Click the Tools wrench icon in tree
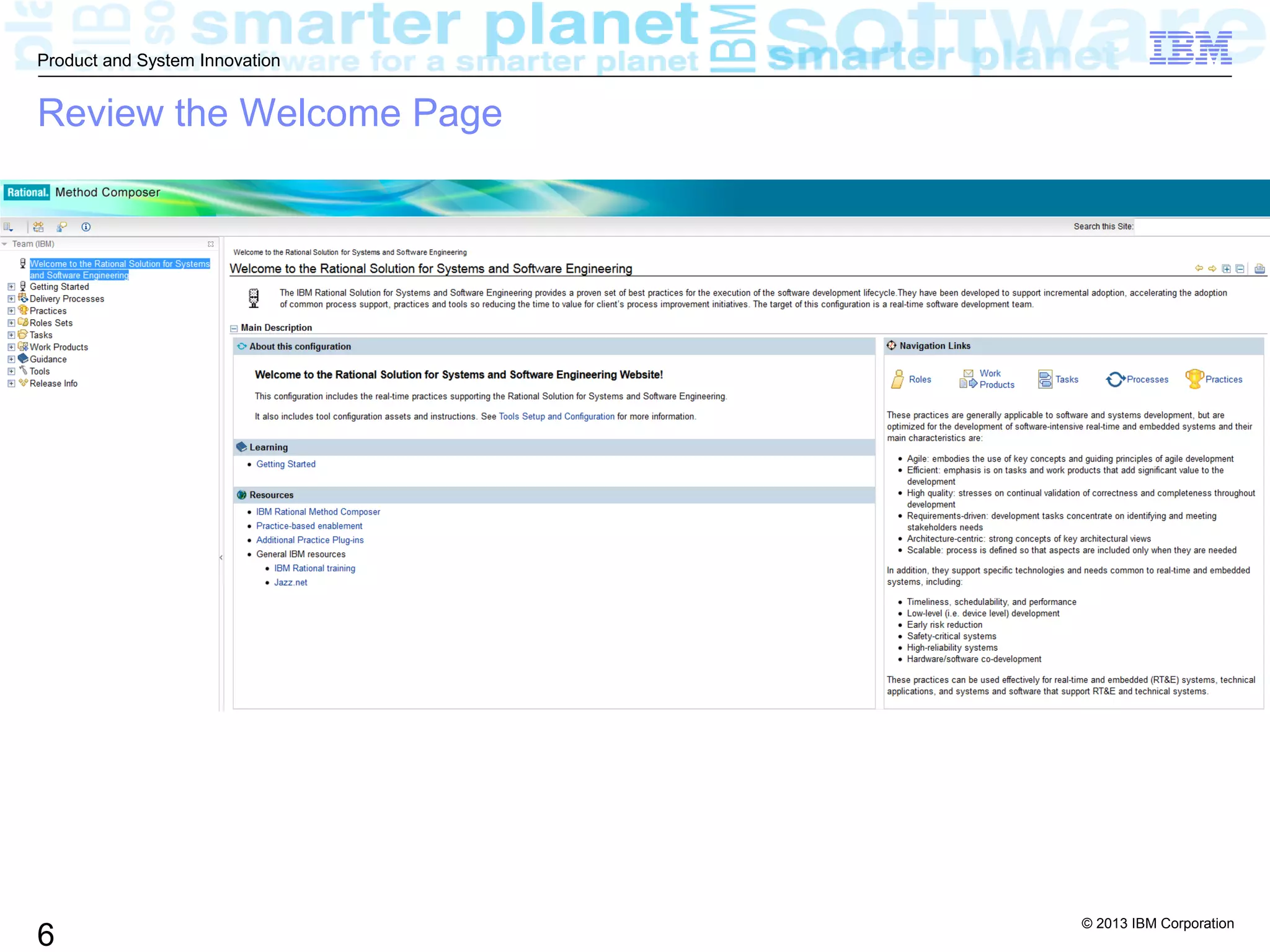Viewport: 1270px width, 952px height. [x=23, y=371]
